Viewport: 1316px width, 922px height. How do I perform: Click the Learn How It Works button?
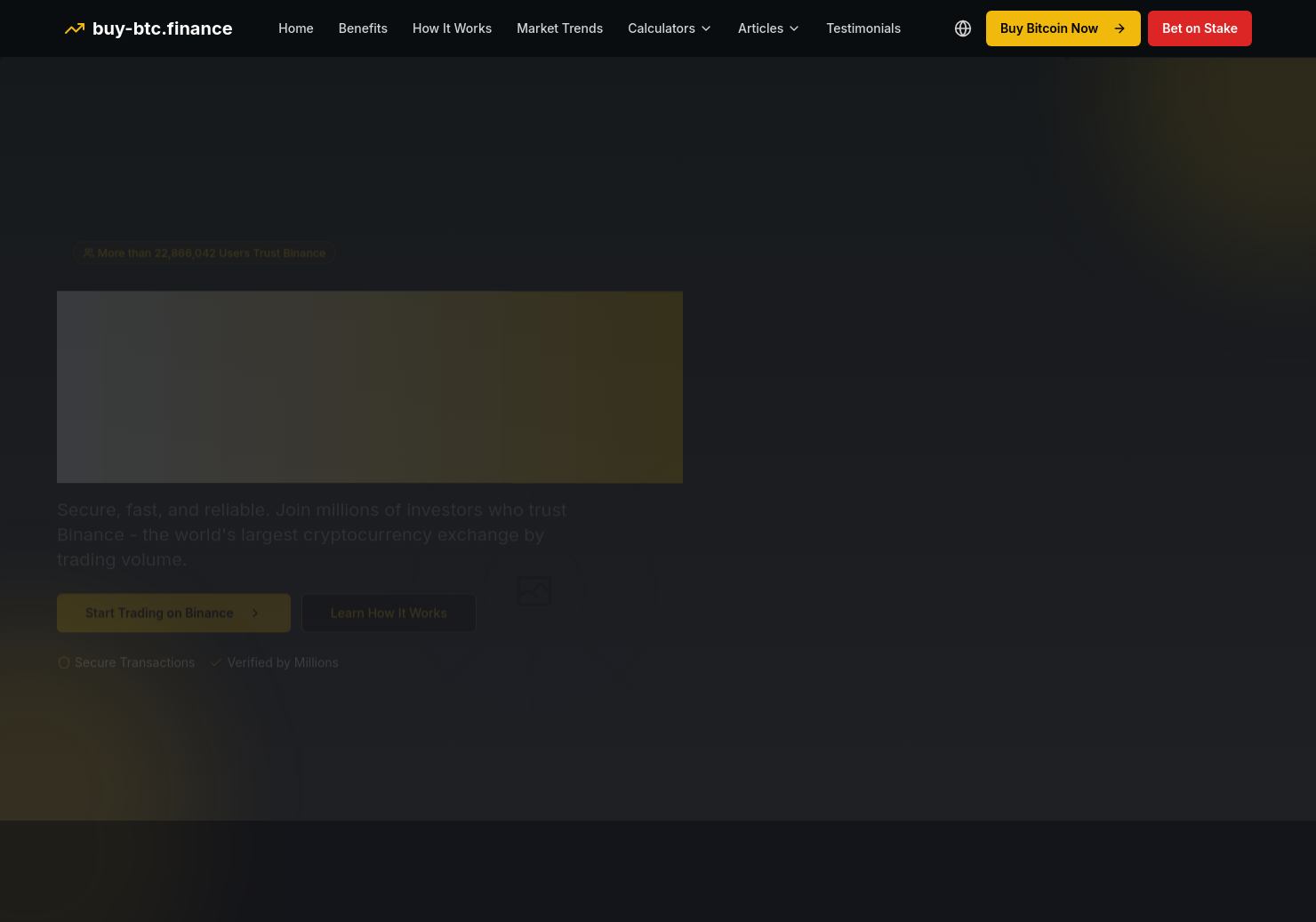point(389,613)
